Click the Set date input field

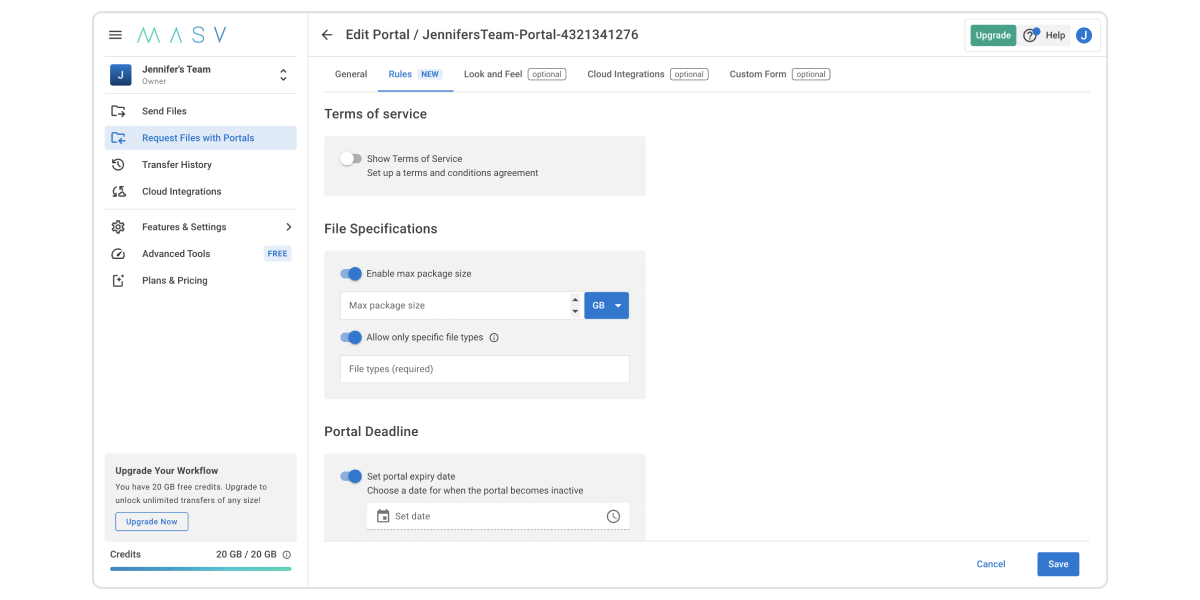[498, 516]
